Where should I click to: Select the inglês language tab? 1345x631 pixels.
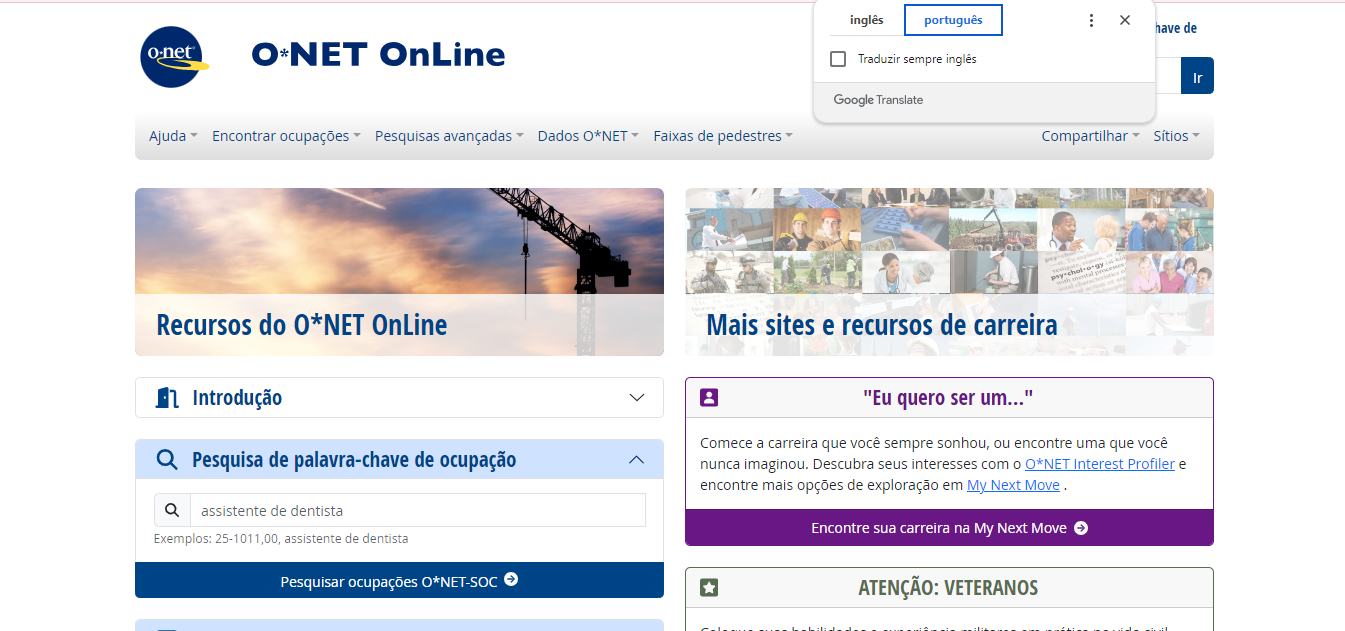867,20
